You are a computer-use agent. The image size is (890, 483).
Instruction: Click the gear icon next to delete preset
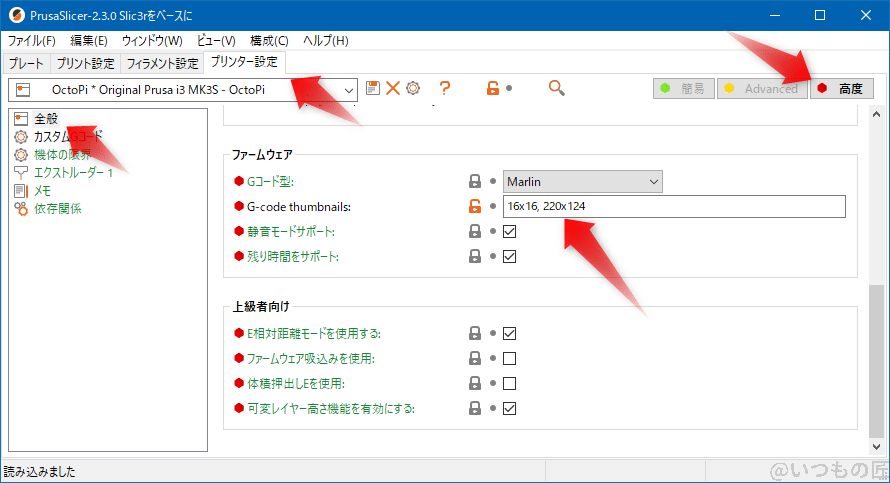click(x=412, y=89)
